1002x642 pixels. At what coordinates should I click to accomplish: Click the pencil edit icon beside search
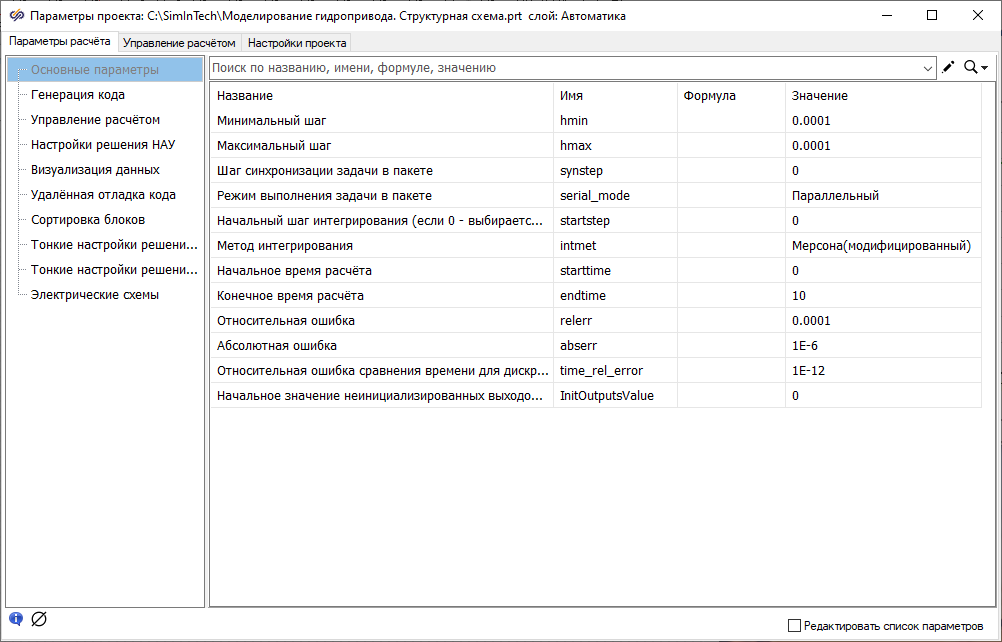pos(948,68)
